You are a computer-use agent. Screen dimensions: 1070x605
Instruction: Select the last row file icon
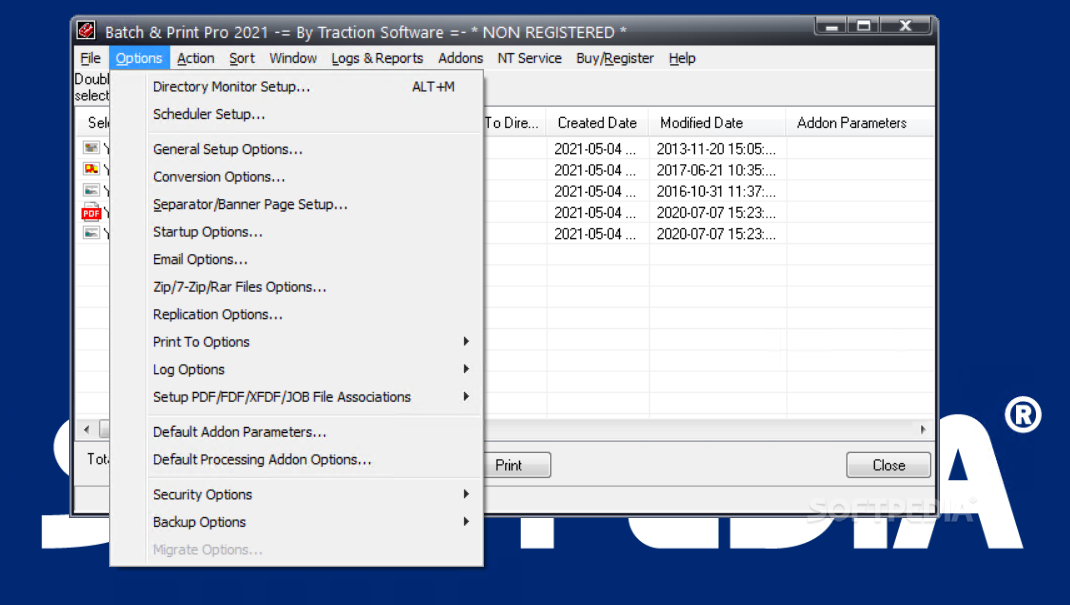point(91,233)
